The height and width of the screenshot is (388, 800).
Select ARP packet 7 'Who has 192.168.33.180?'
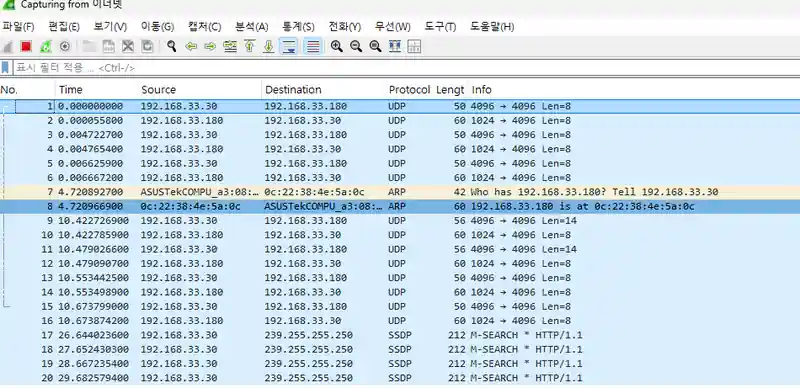(x=400, y=192)
